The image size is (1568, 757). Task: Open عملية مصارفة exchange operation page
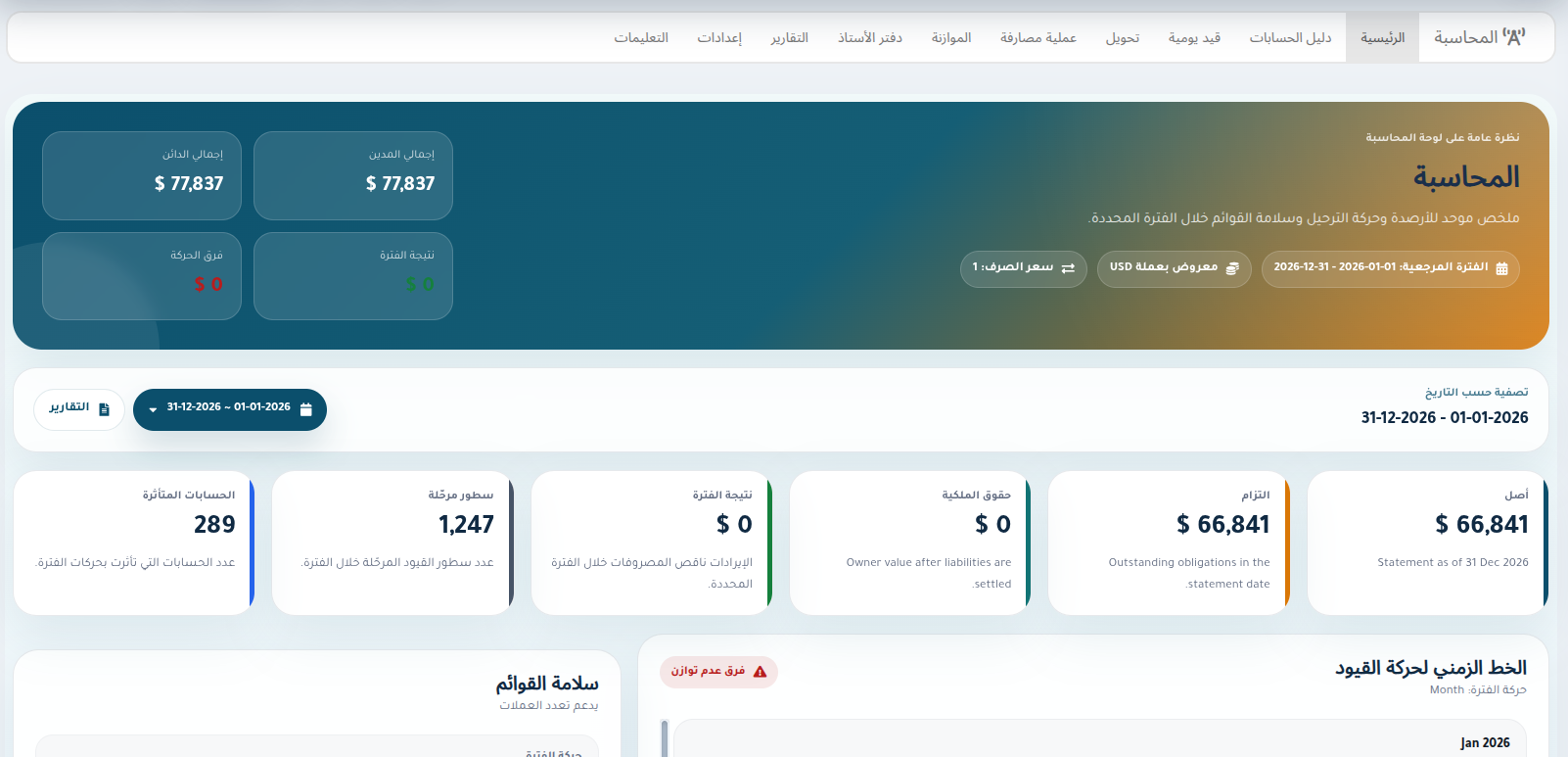pyautogui.click(x=1038, y=38)
